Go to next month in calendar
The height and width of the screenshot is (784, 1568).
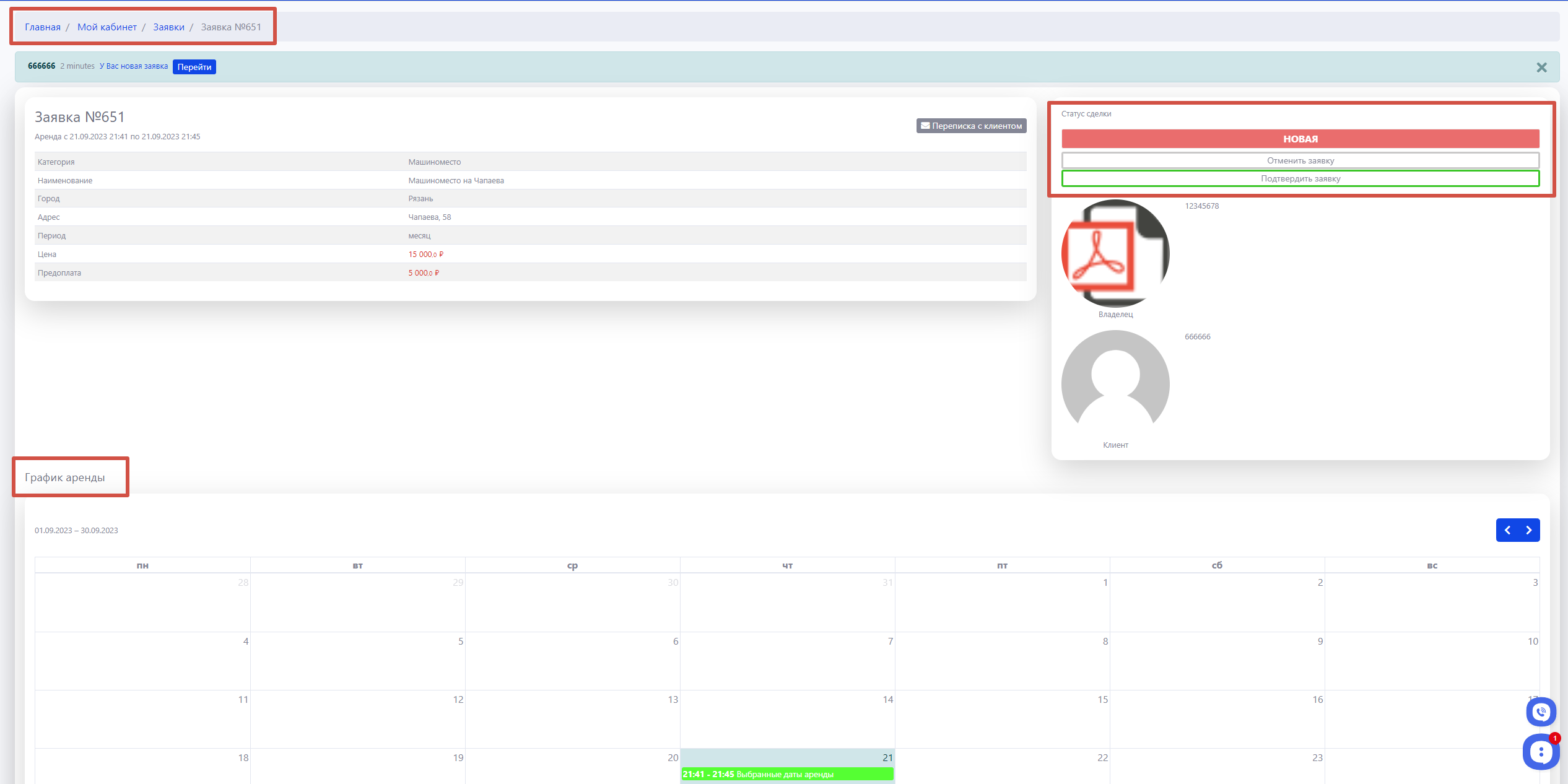pos(1529,530)
